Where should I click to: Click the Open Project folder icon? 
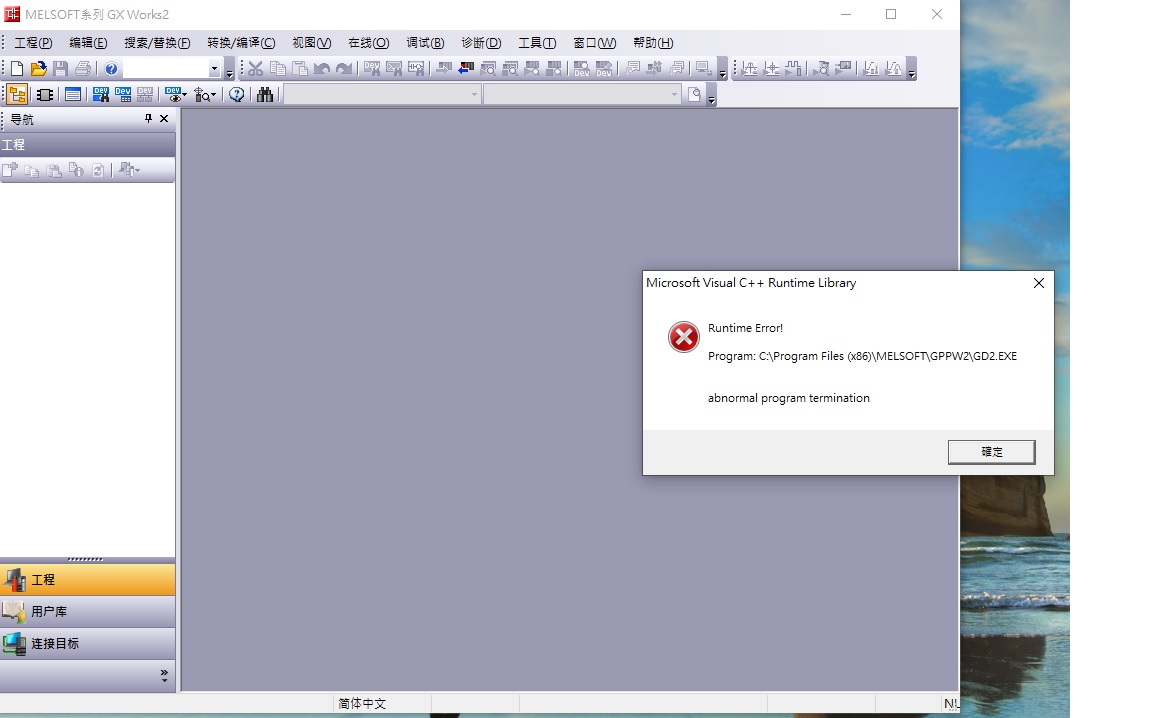point(38,69)
